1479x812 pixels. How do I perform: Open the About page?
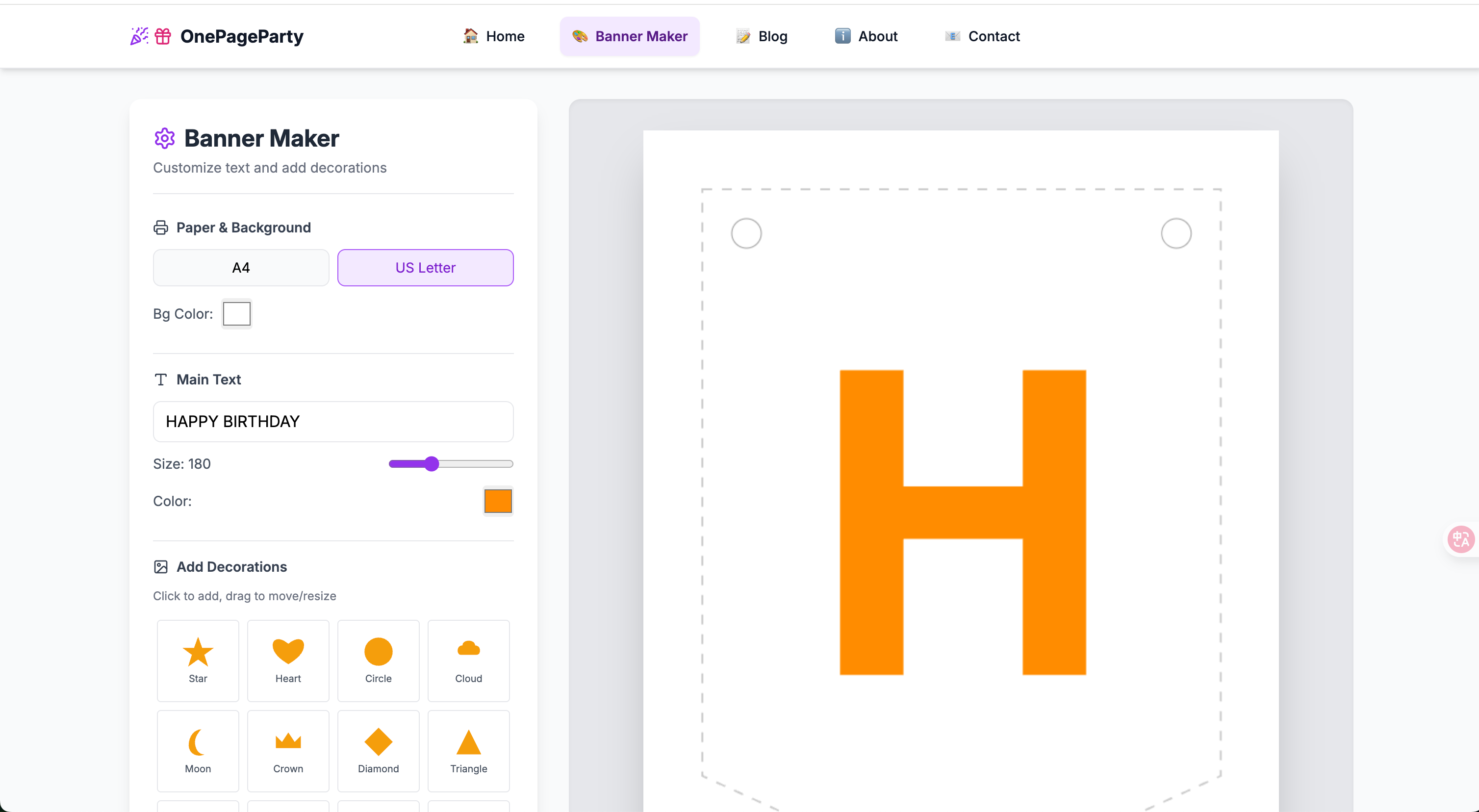click(x=866, y=36)
